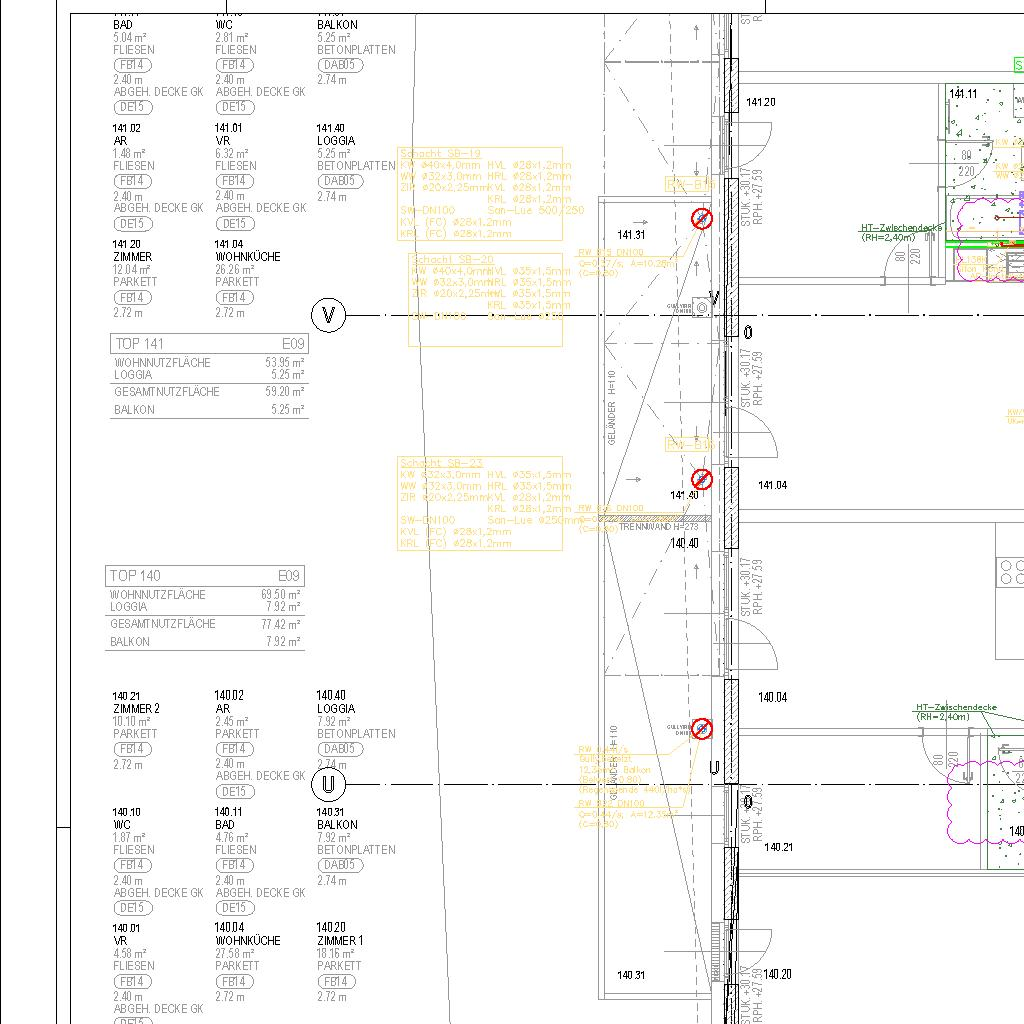The image size is (1024, 1024).
Task: Select the grid axis bubble labeled U
Action: coord(328,785)
